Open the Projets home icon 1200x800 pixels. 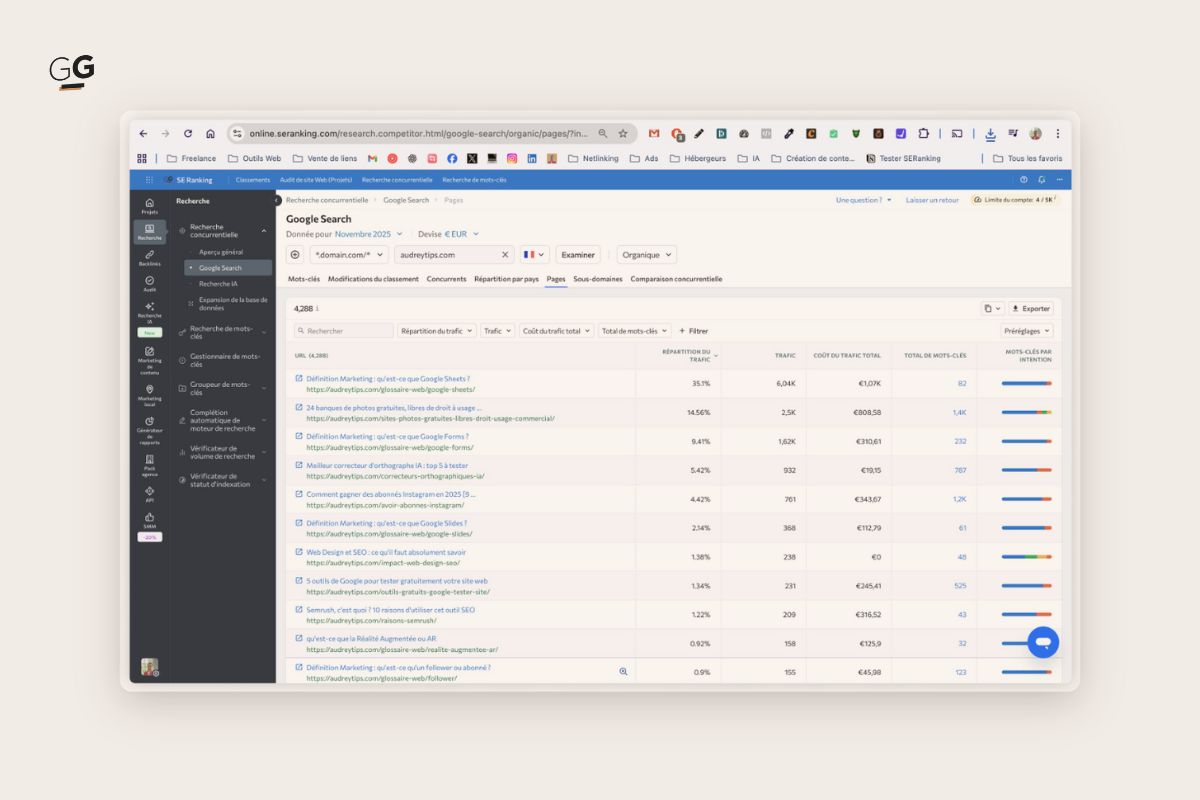[x=149, y=205]
